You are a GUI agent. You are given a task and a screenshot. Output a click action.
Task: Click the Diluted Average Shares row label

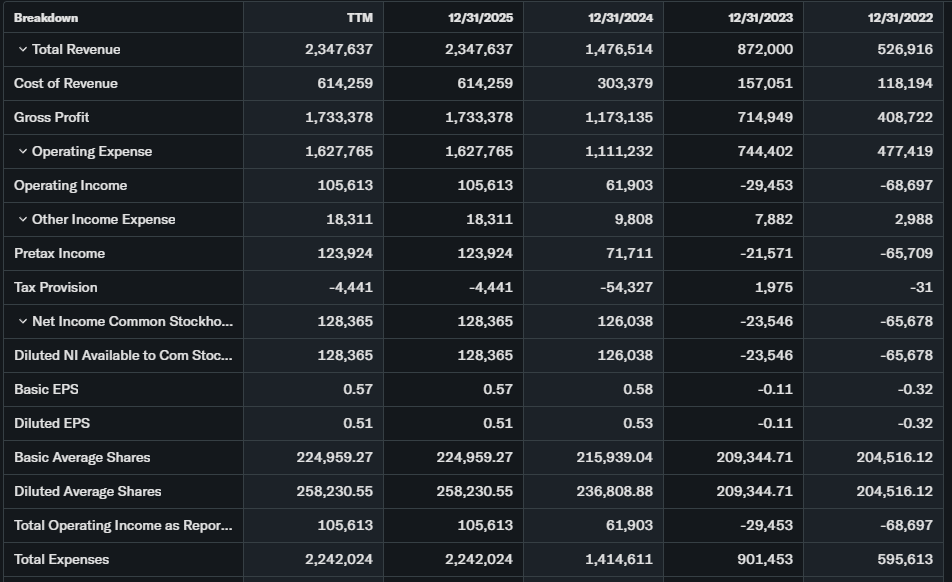[88, 492]
